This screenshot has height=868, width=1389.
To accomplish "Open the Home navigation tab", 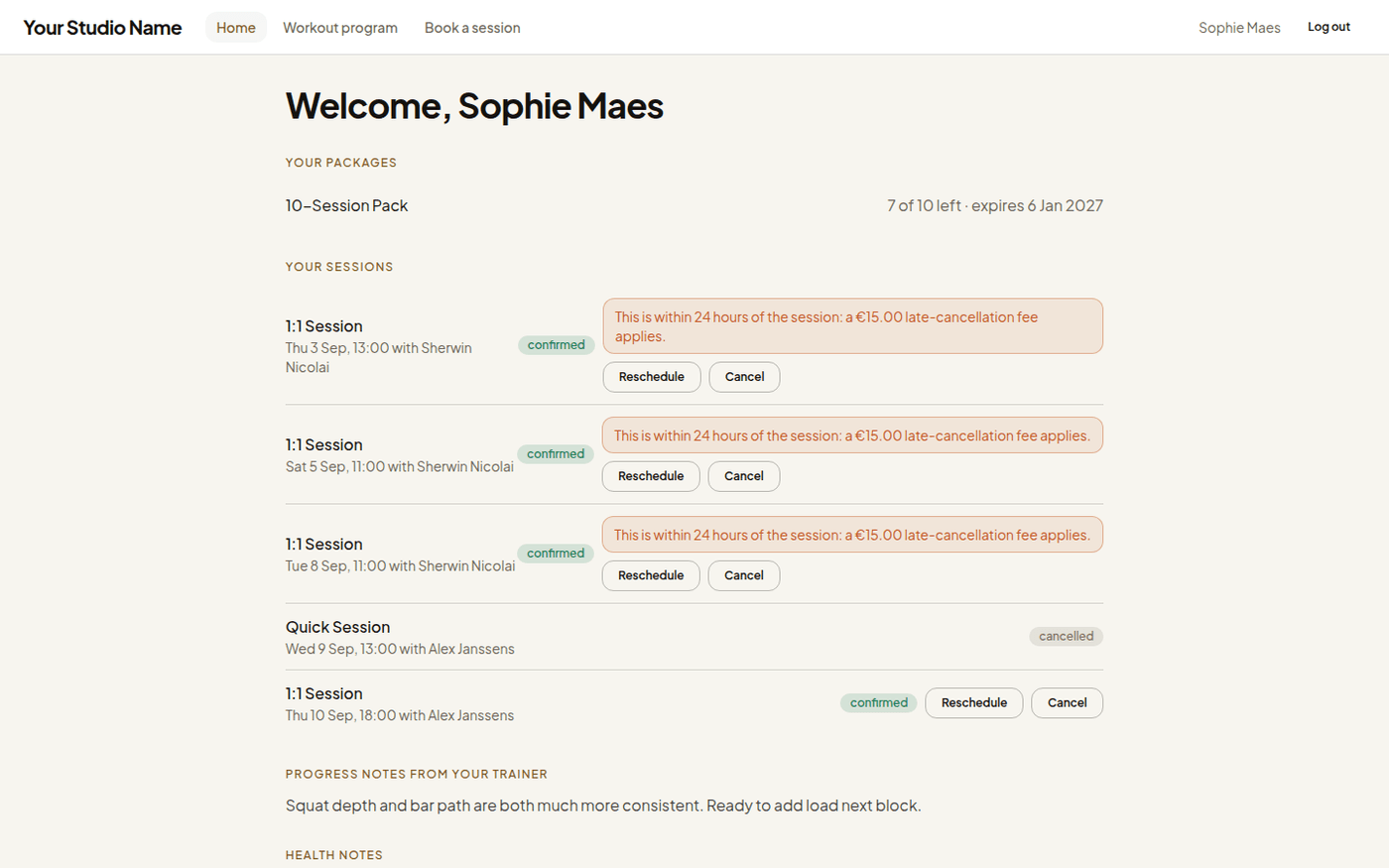I will point(236,28).
